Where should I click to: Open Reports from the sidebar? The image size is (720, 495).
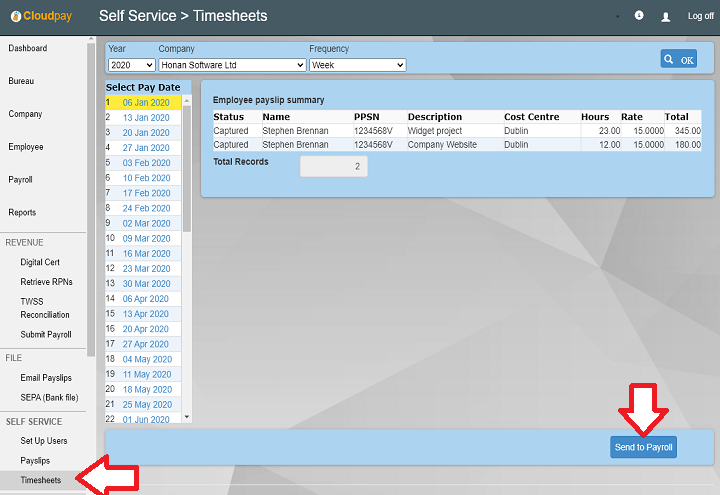[22, 213]
